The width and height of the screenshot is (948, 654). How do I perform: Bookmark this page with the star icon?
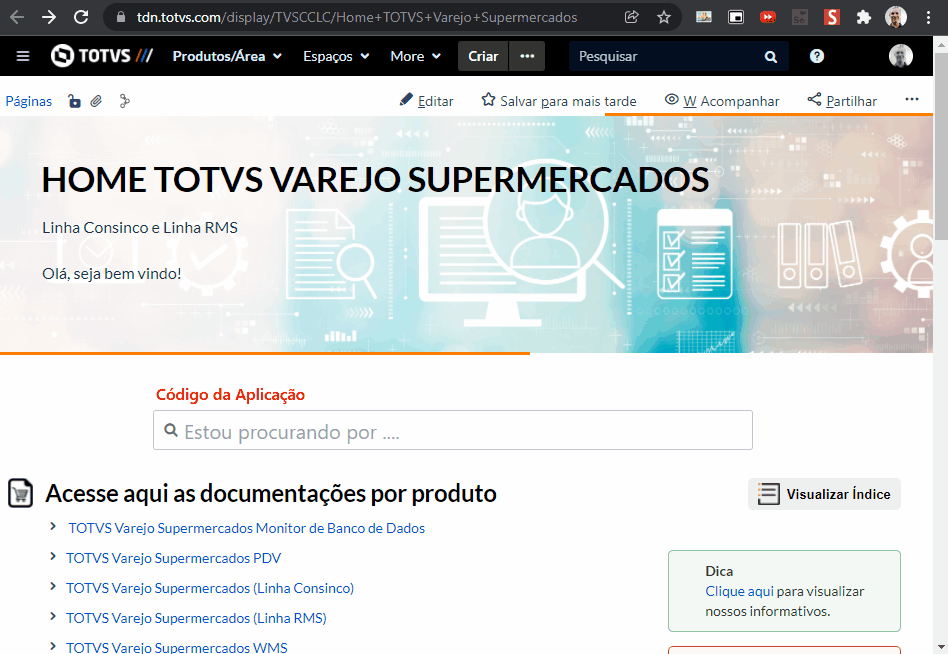[664, 17]
